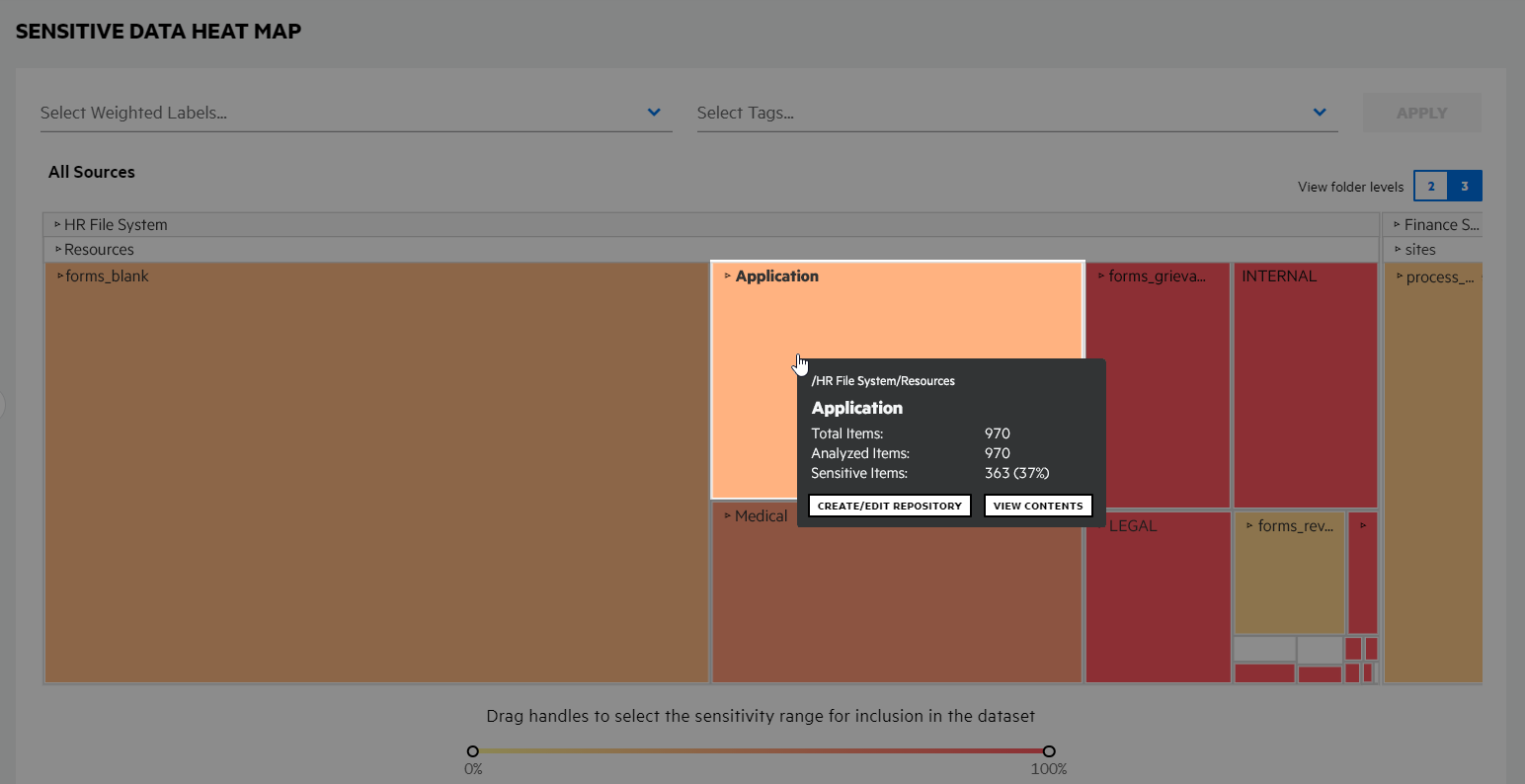1525x784 pixels.
Task: Click View Contents in tooltip
Action: click(1038, 506)
